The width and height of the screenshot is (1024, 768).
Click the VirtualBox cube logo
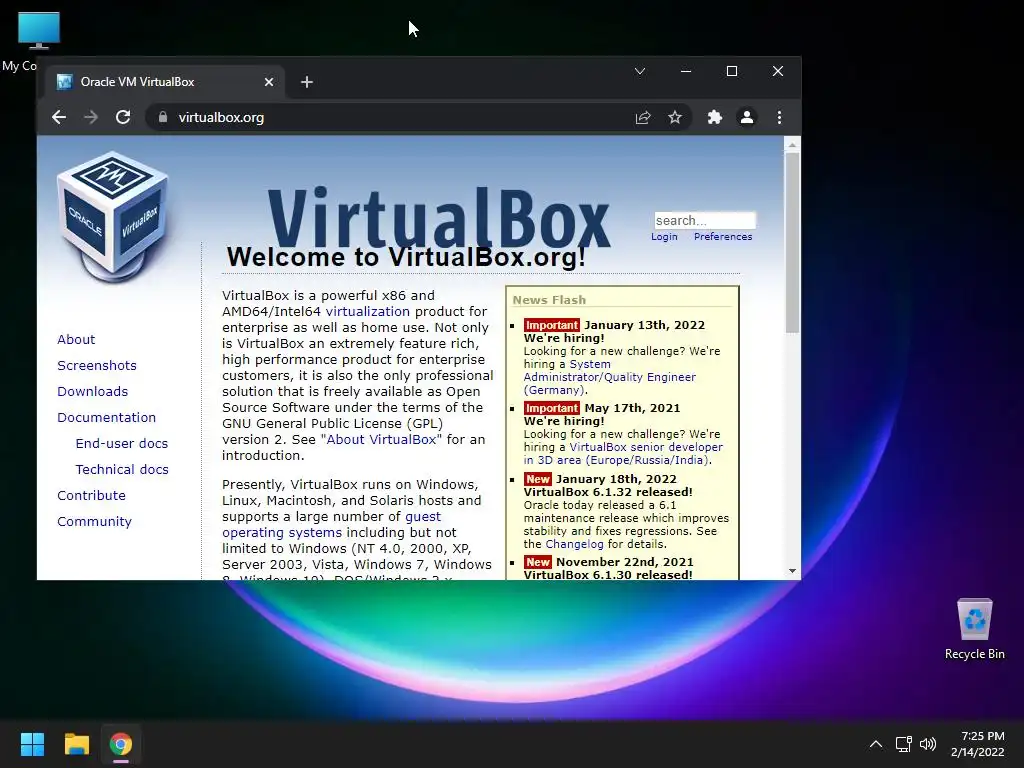pyautogui.click(x=112, y=217)
